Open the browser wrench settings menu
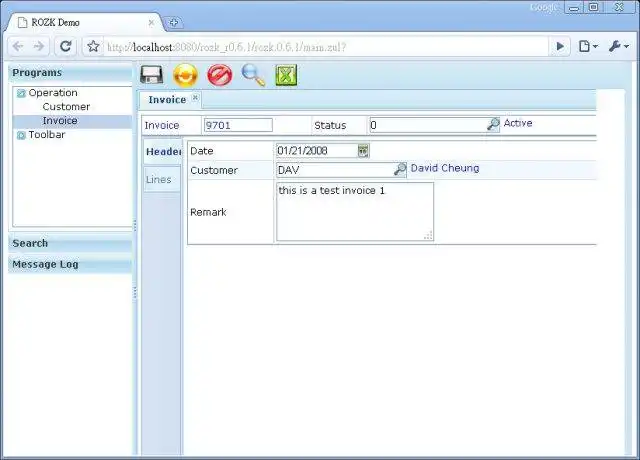640x460 pixels. pyautogui.click(x=619, y=47)
